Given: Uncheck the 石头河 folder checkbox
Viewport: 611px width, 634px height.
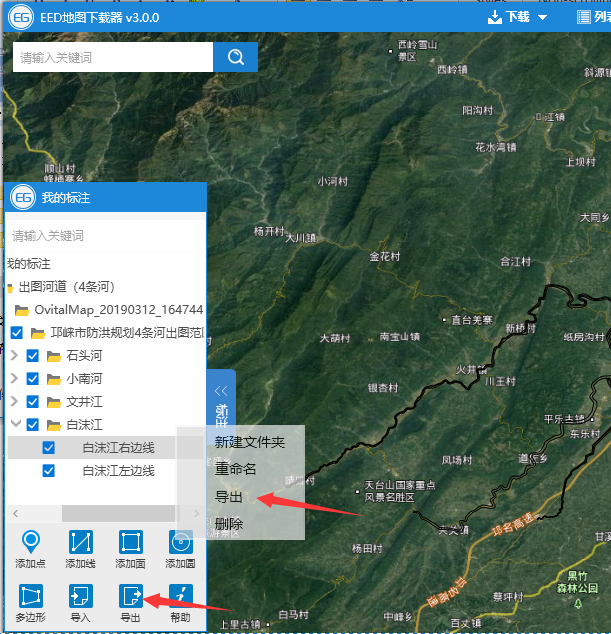Looking at the screenshot, I should 33,356.
